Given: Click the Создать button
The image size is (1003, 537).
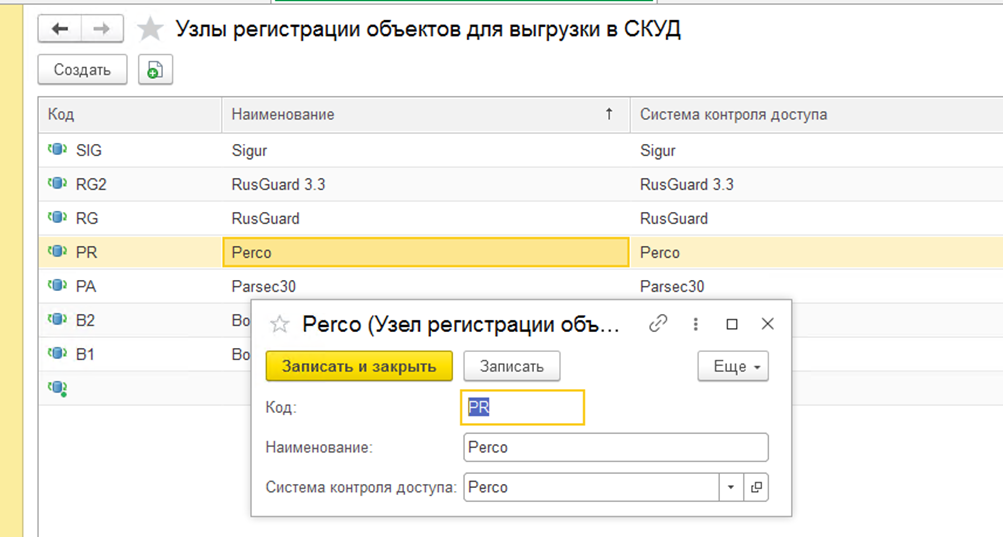Looking at the screenshot, I should (x=82, y=69).
